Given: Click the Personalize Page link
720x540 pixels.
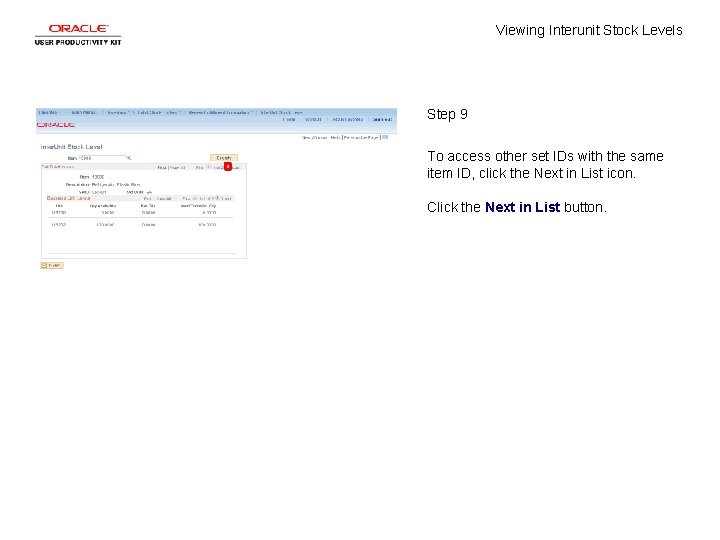Looking at the screenshot, I should click(361, 138).
